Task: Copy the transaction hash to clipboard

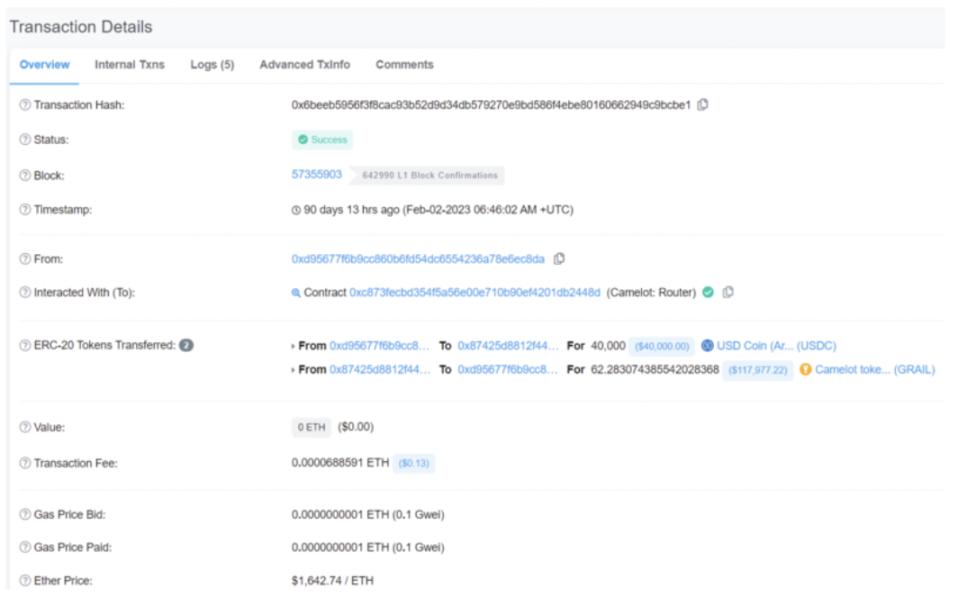Action: tap(703, 105)
